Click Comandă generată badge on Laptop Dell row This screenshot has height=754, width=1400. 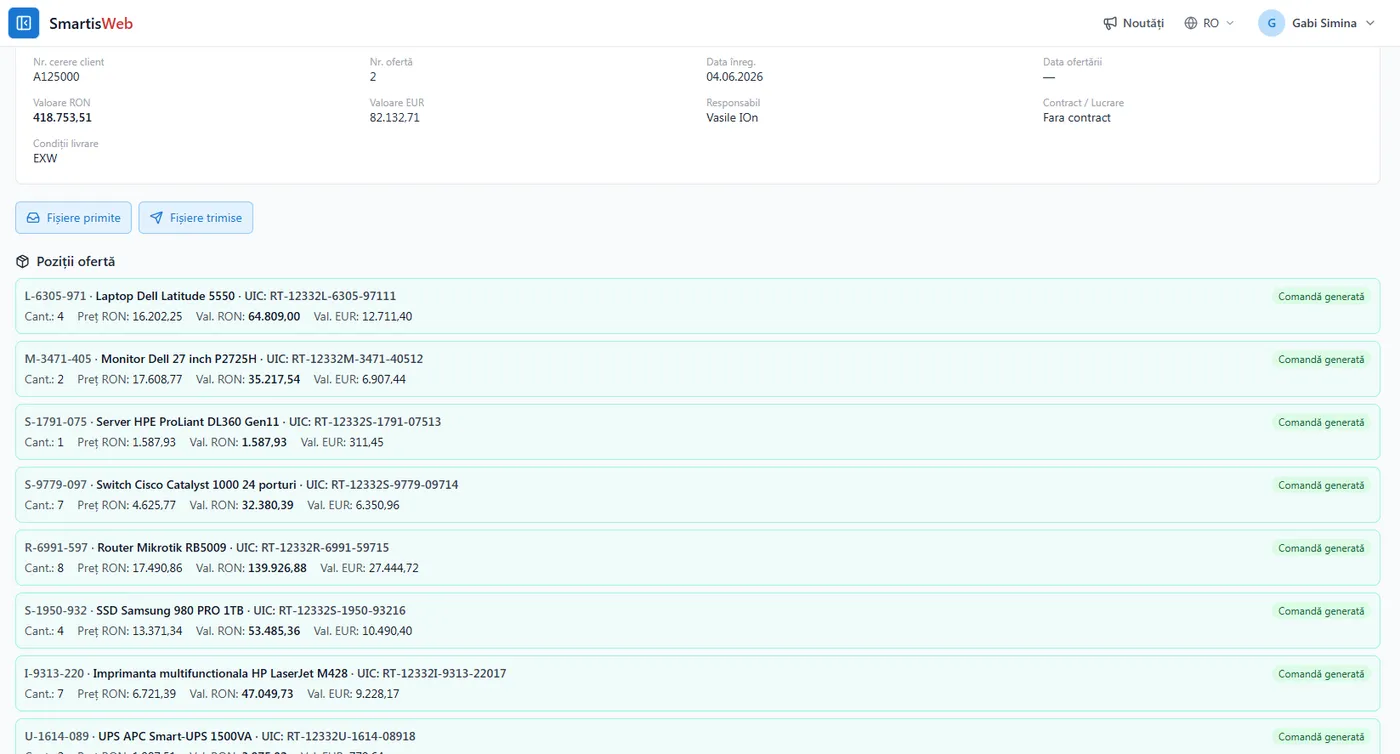pyautogui.click(x=1321, y=297)
